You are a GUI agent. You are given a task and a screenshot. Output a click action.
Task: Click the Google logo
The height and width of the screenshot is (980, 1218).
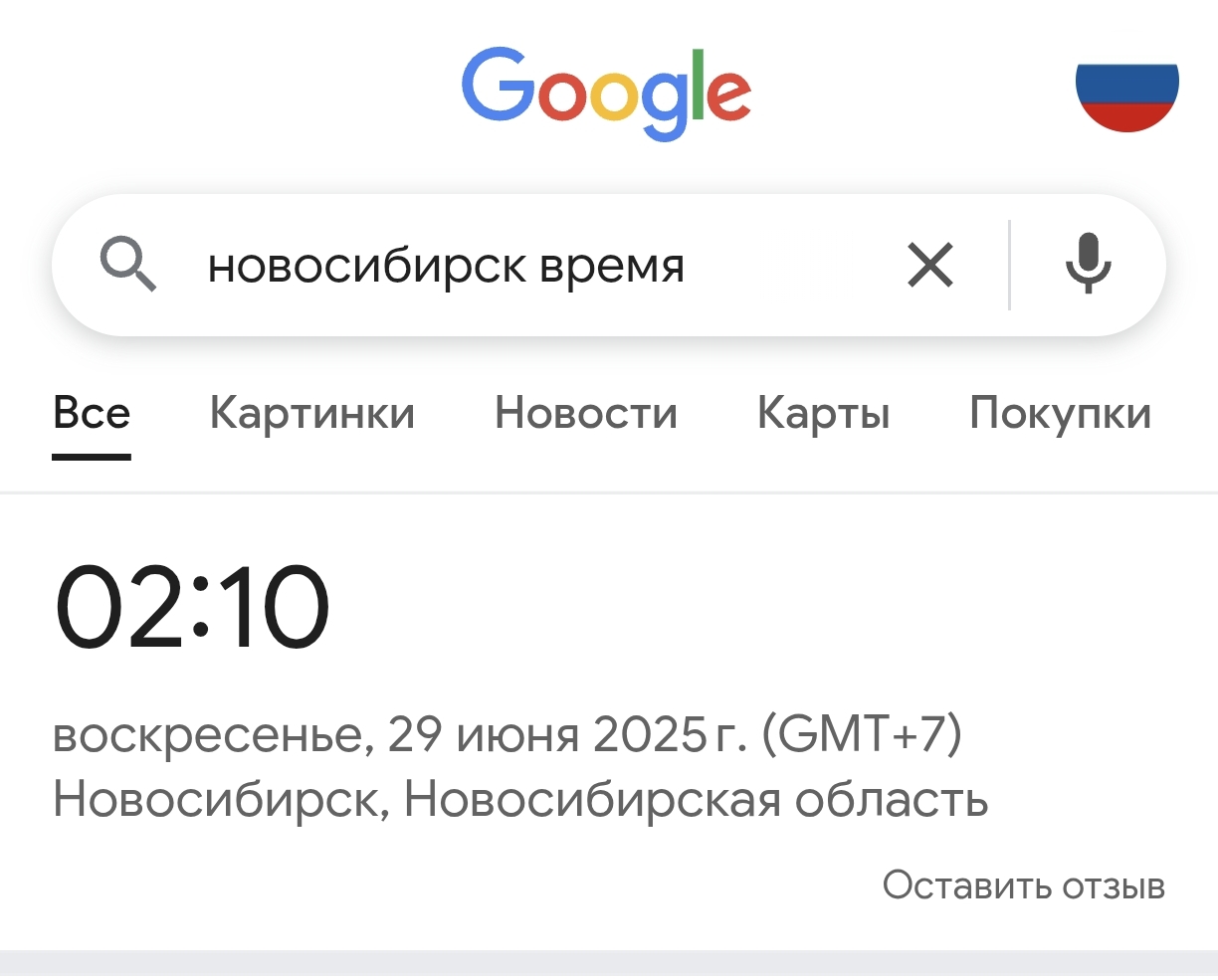point(606,93)
